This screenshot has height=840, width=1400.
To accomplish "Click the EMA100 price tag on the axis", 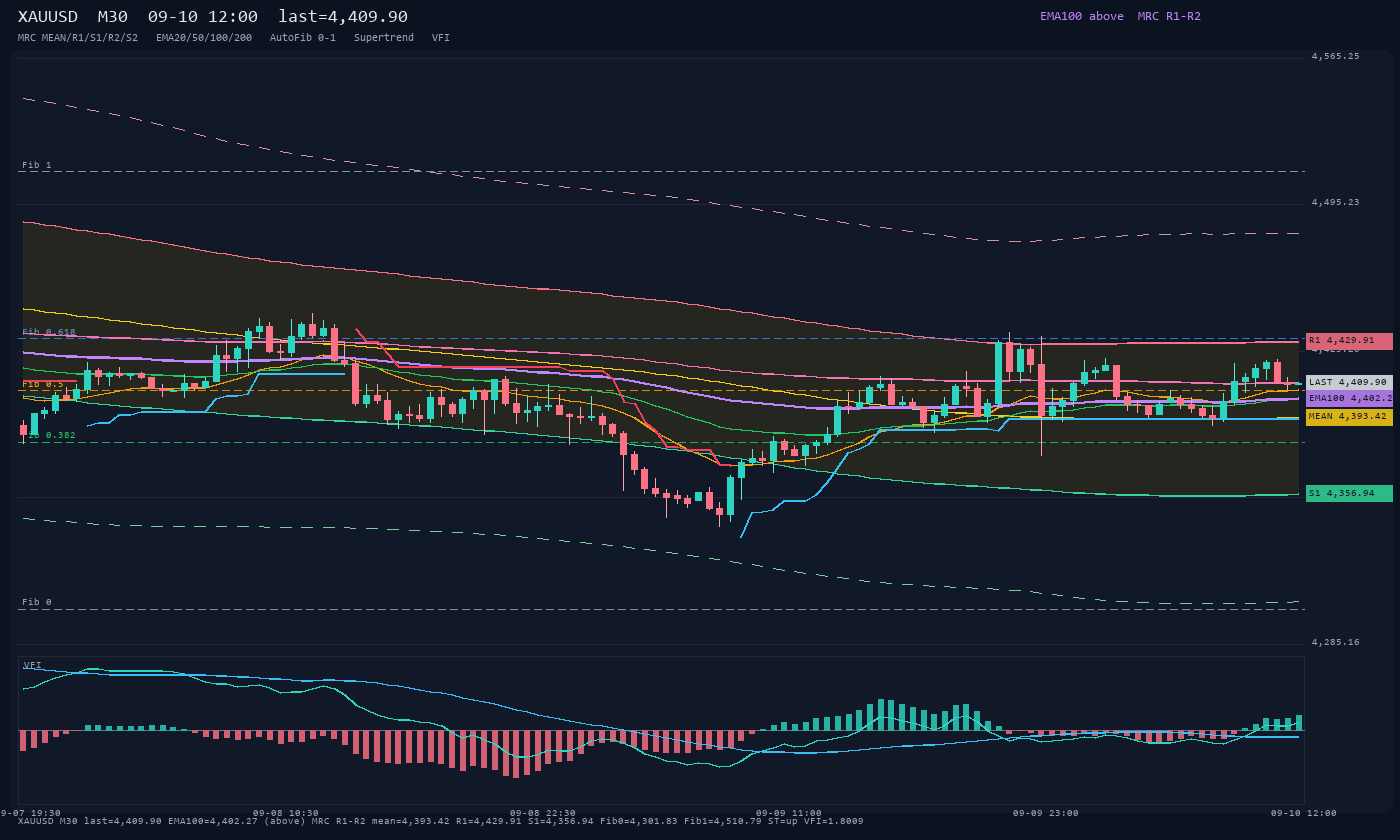I will point(1349,398).
